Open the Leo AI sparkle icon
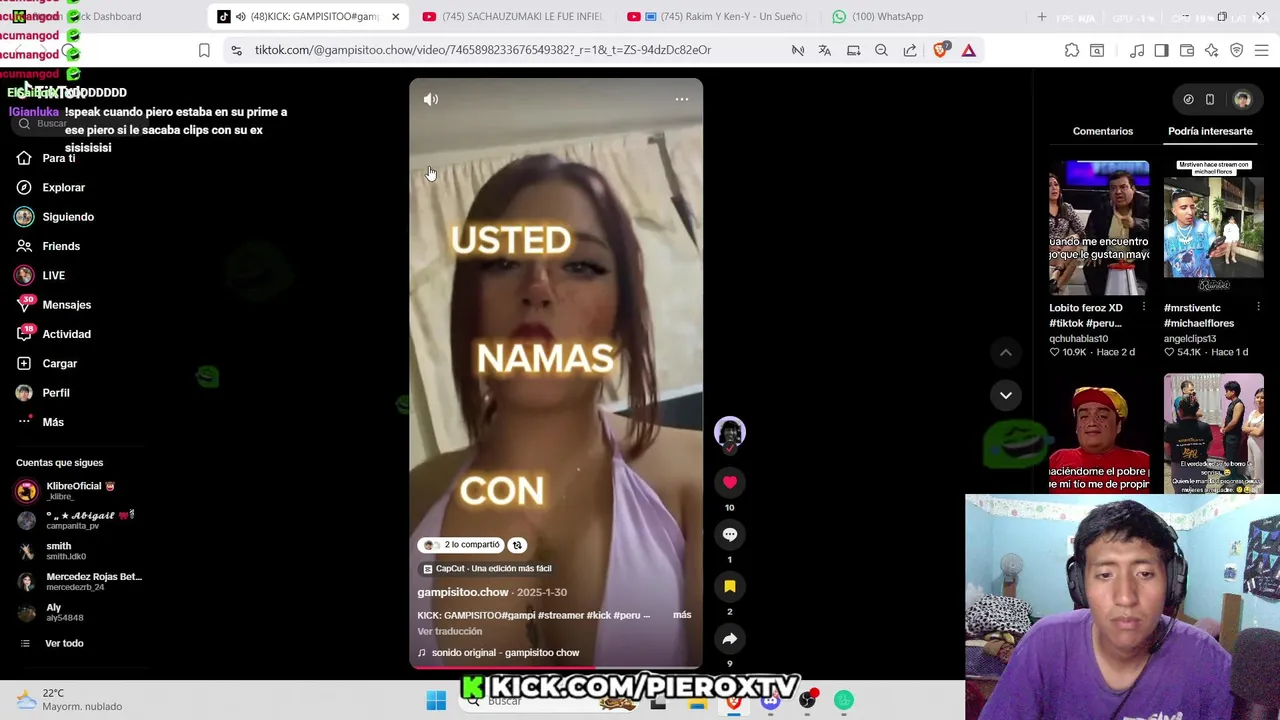The width and height of the screenshot is (1280, 720). click(x=1212, y=50)
